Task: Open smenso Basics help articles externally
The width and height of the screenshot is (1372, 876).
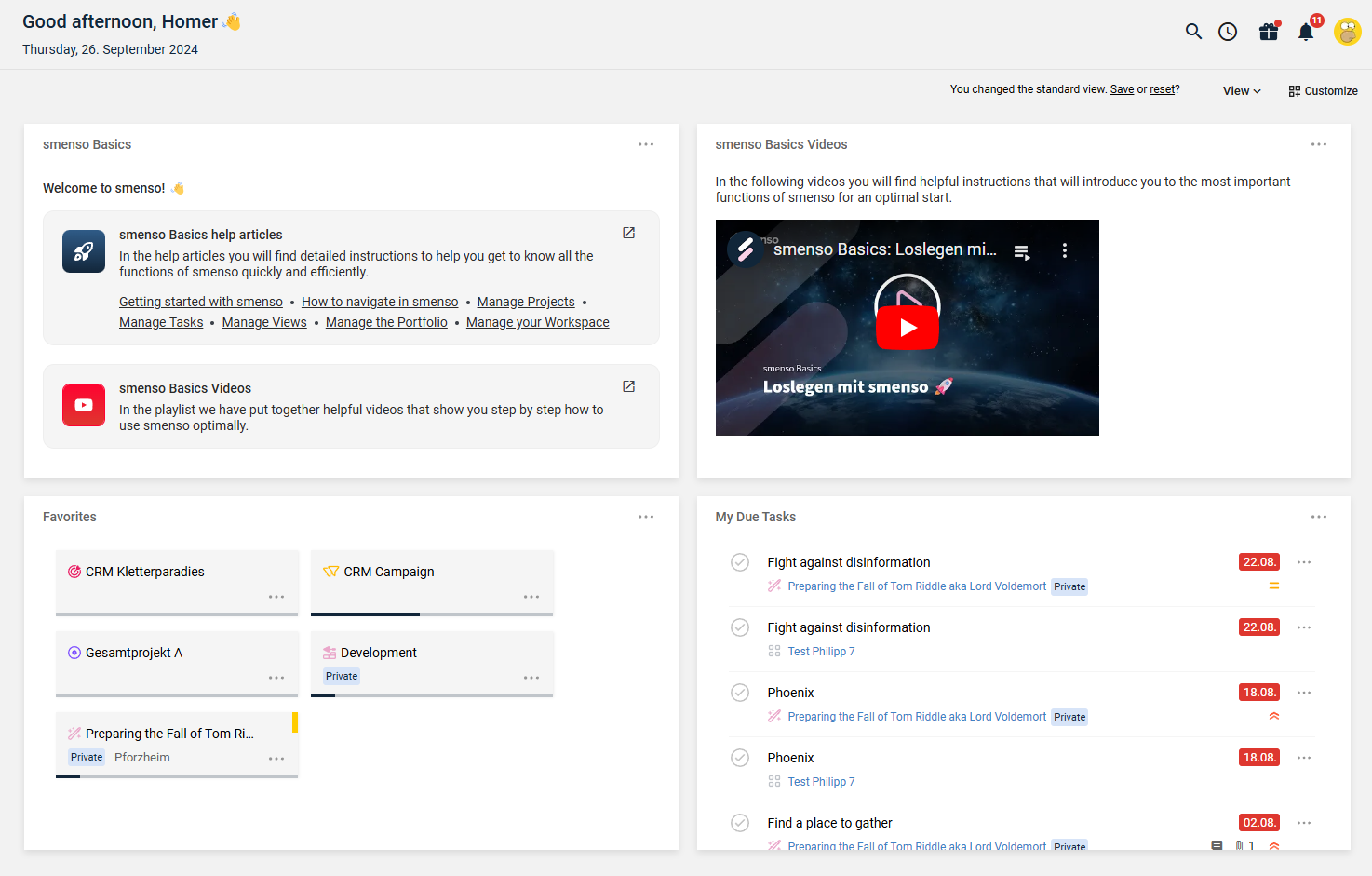Action: [628, 233]
